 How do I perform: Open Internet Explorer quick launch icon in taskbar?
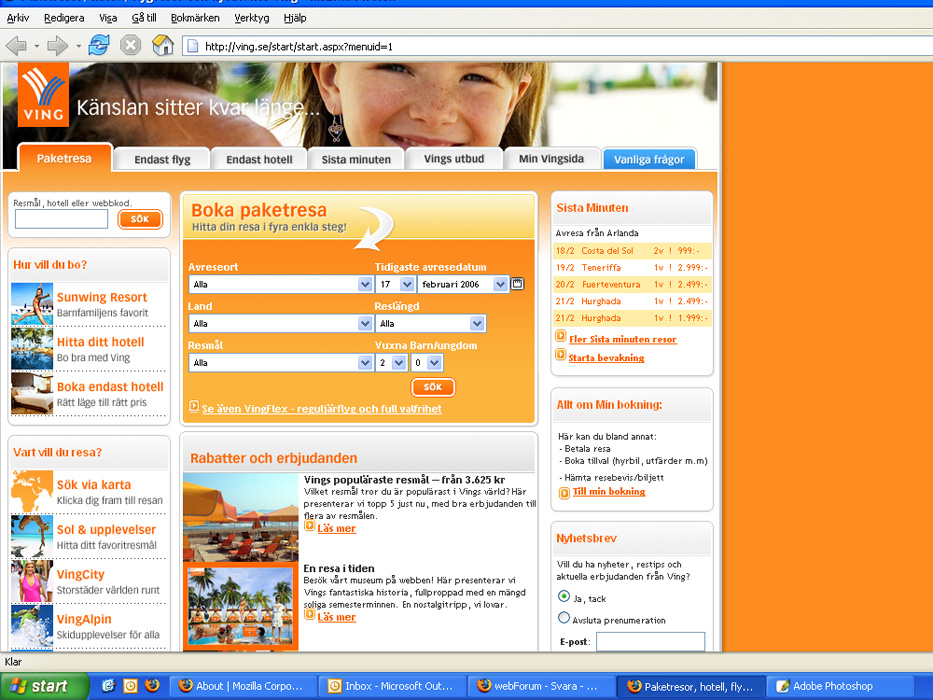[x=108, y=686]
